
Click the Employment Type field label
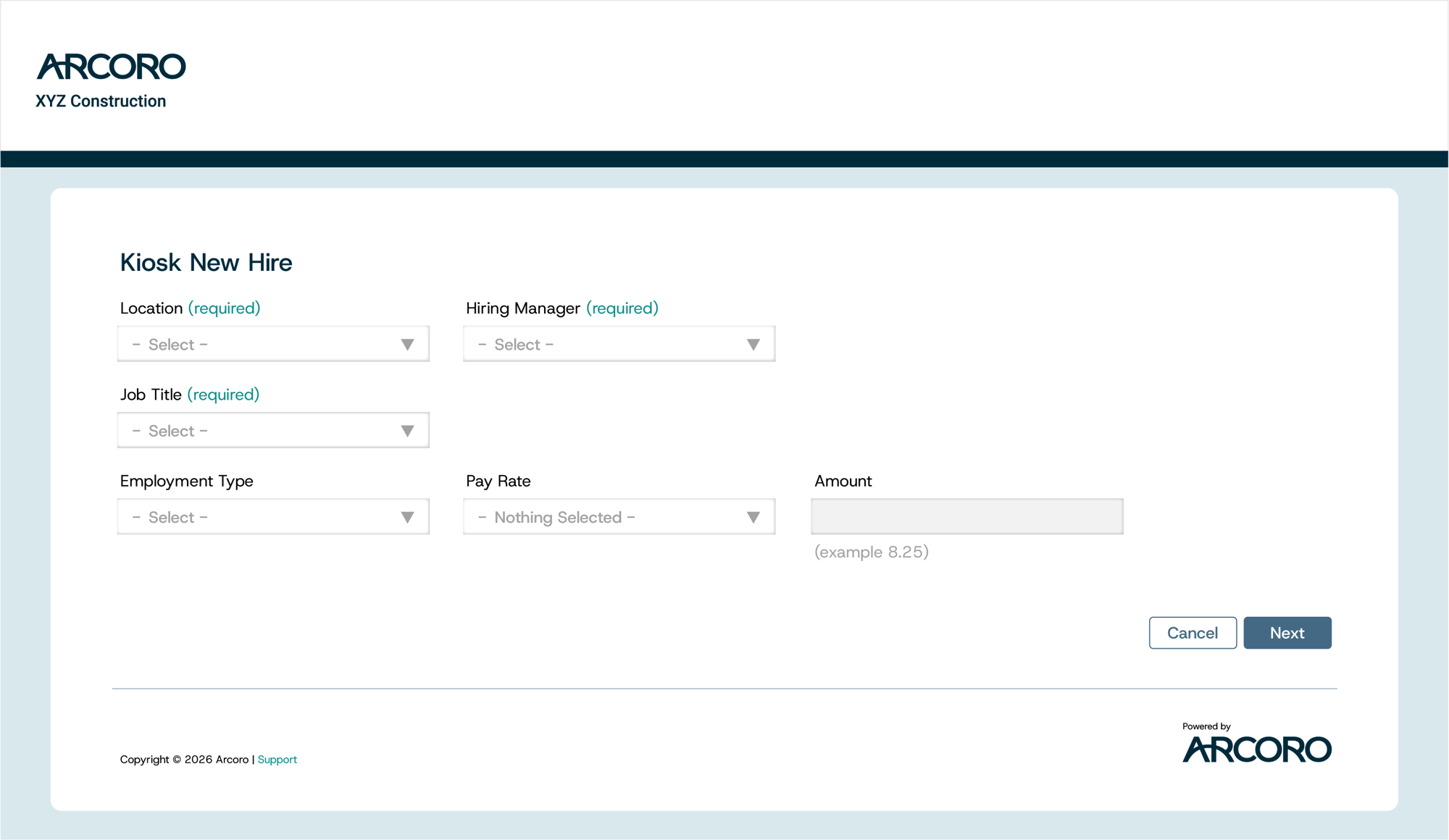(x=187, y=481)
